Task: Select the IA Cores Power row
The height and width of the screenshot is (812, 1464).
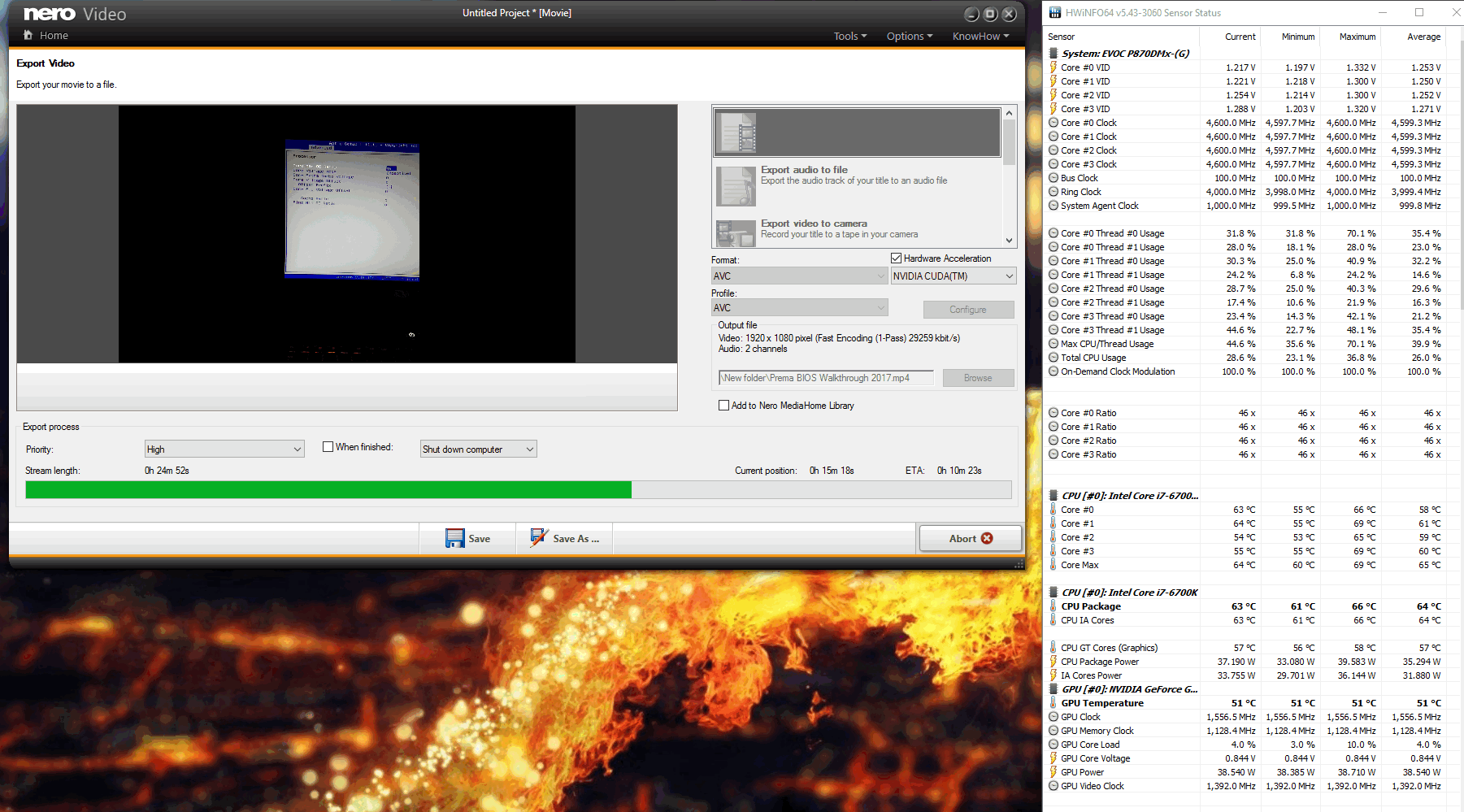Action: [1245, 675]
